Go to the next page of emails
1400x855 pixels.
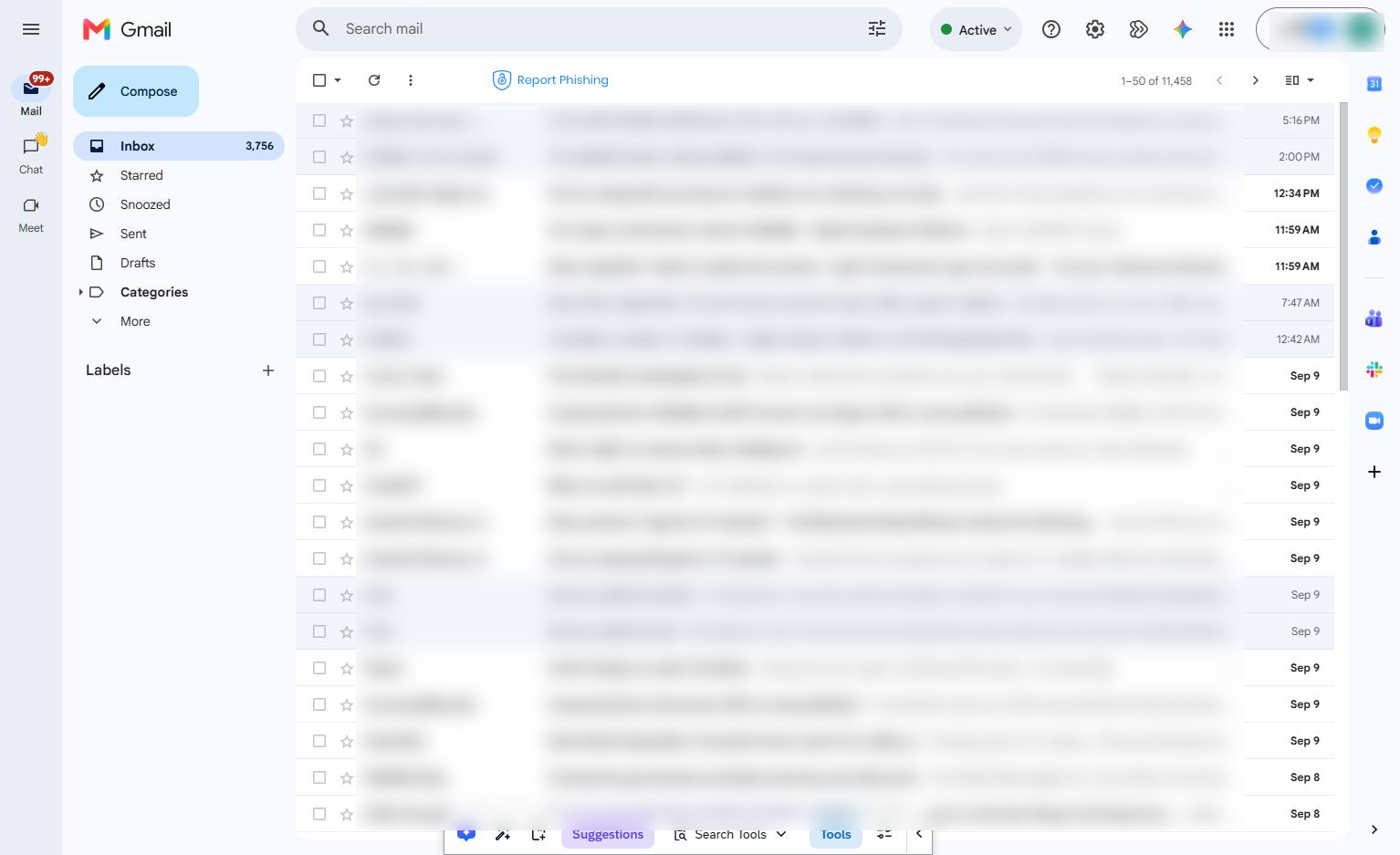[1256, 80]
